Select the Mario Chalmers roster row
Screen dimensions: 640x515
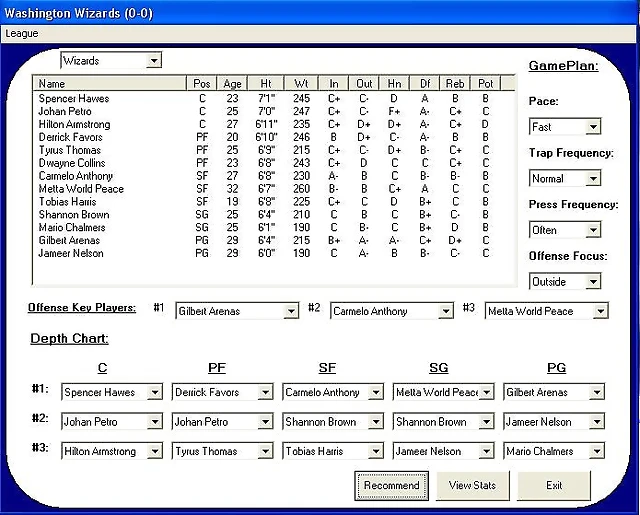pos(273,227)
